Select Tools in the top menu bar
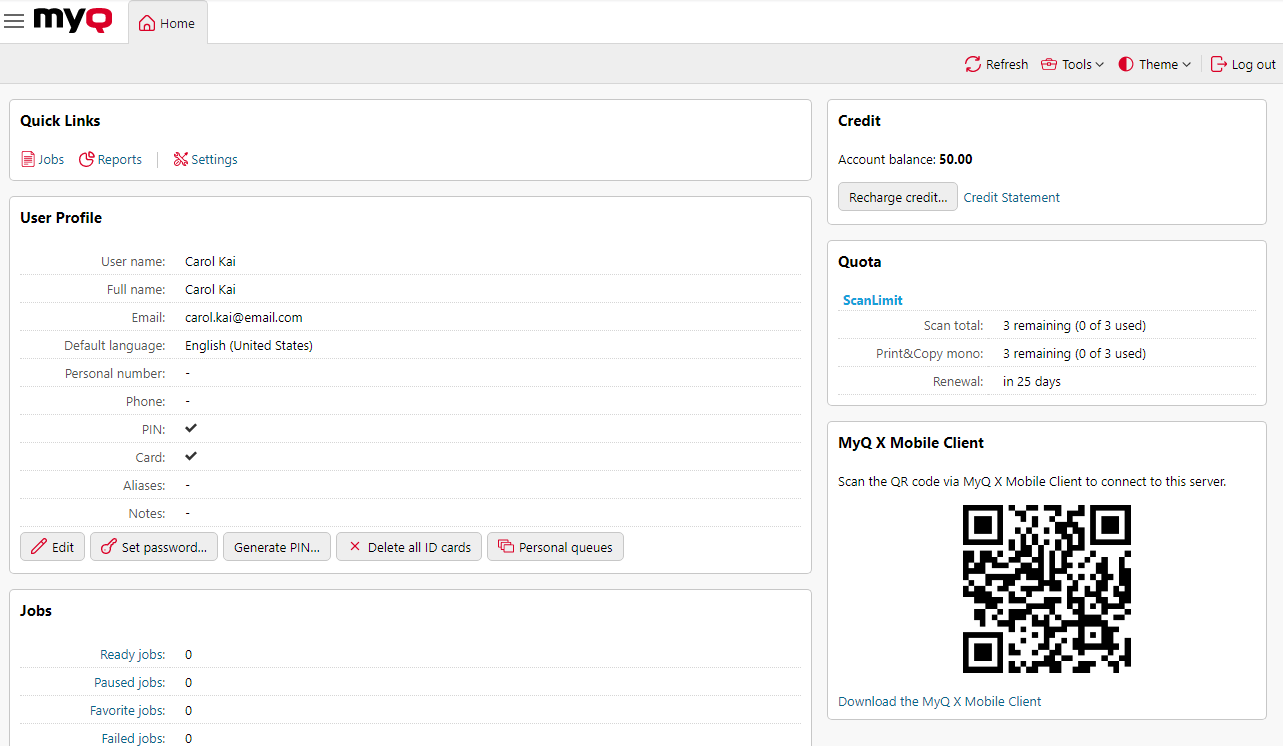1283x746 pixels. [x=1072, y=63]
